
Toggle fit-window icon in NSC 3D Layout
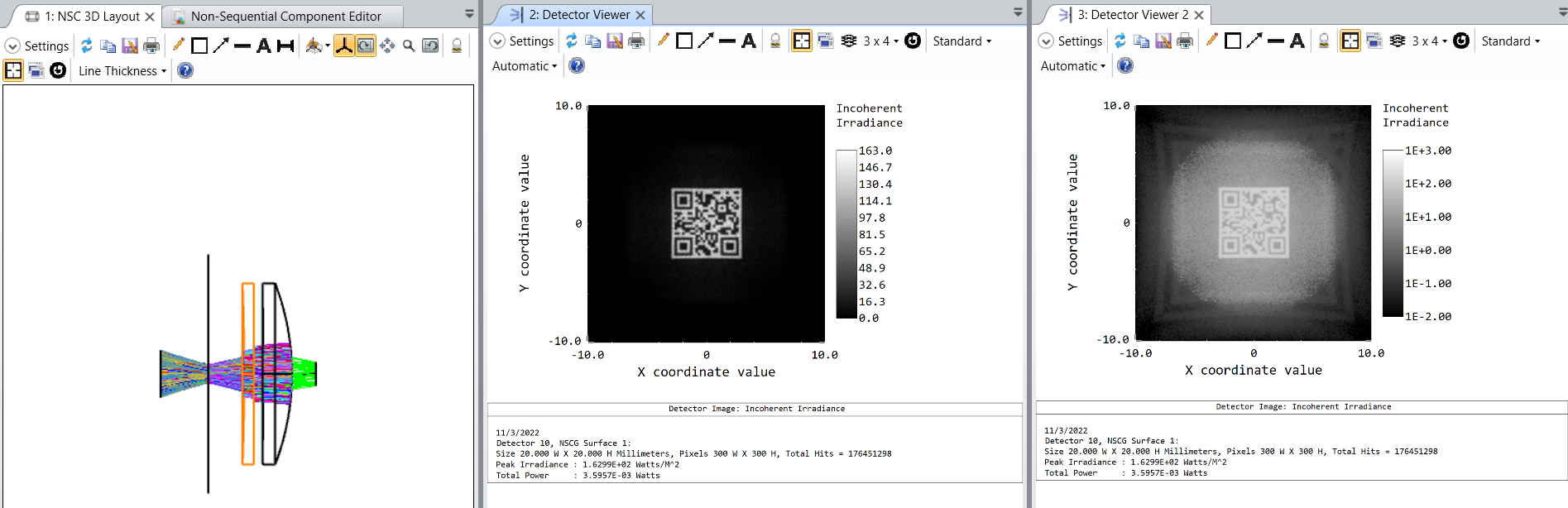pyautogui.click(x=14, y=70)
